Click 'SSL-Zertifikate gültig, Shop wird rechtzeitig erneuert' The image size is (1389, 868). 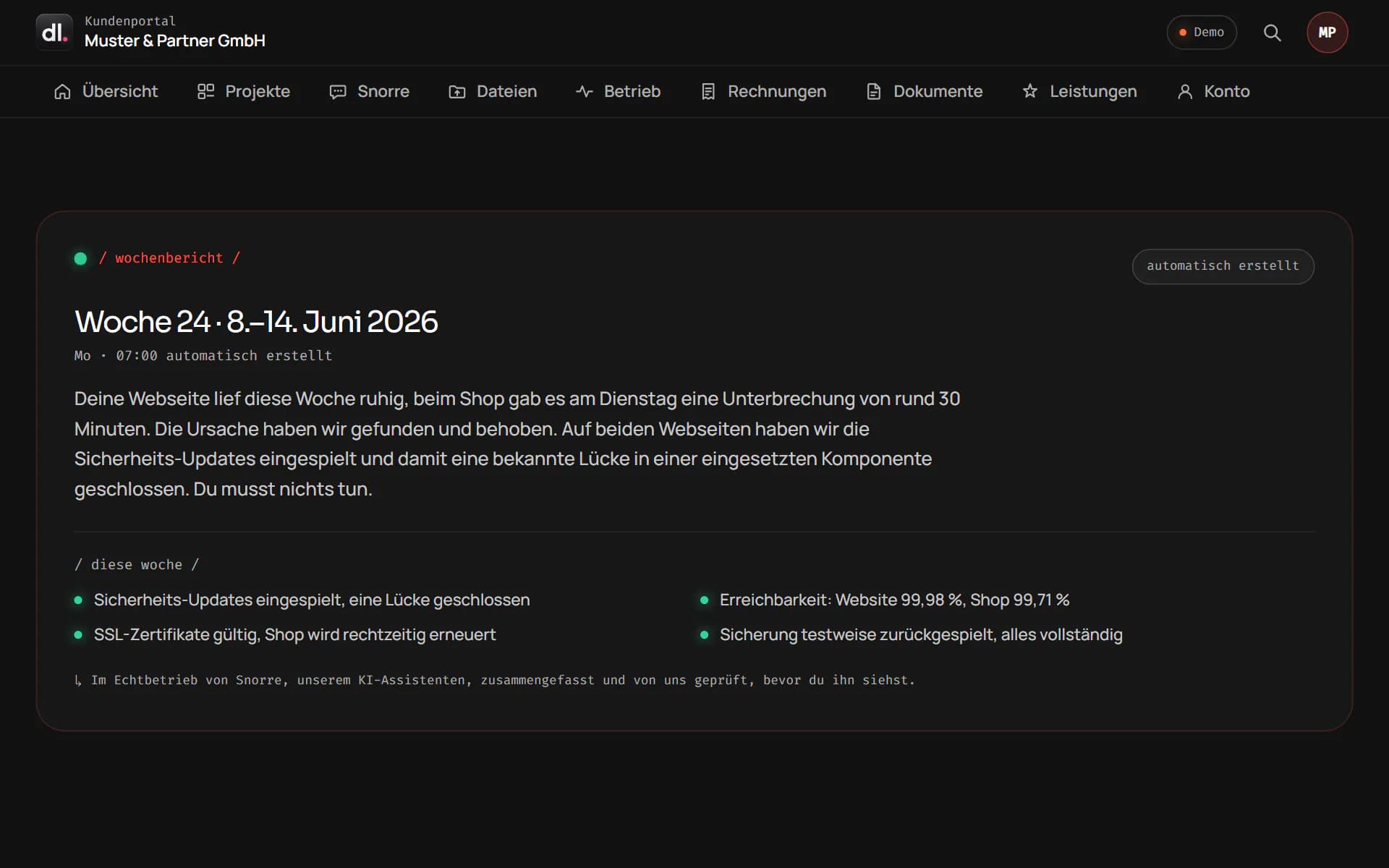tap(295, 635)
